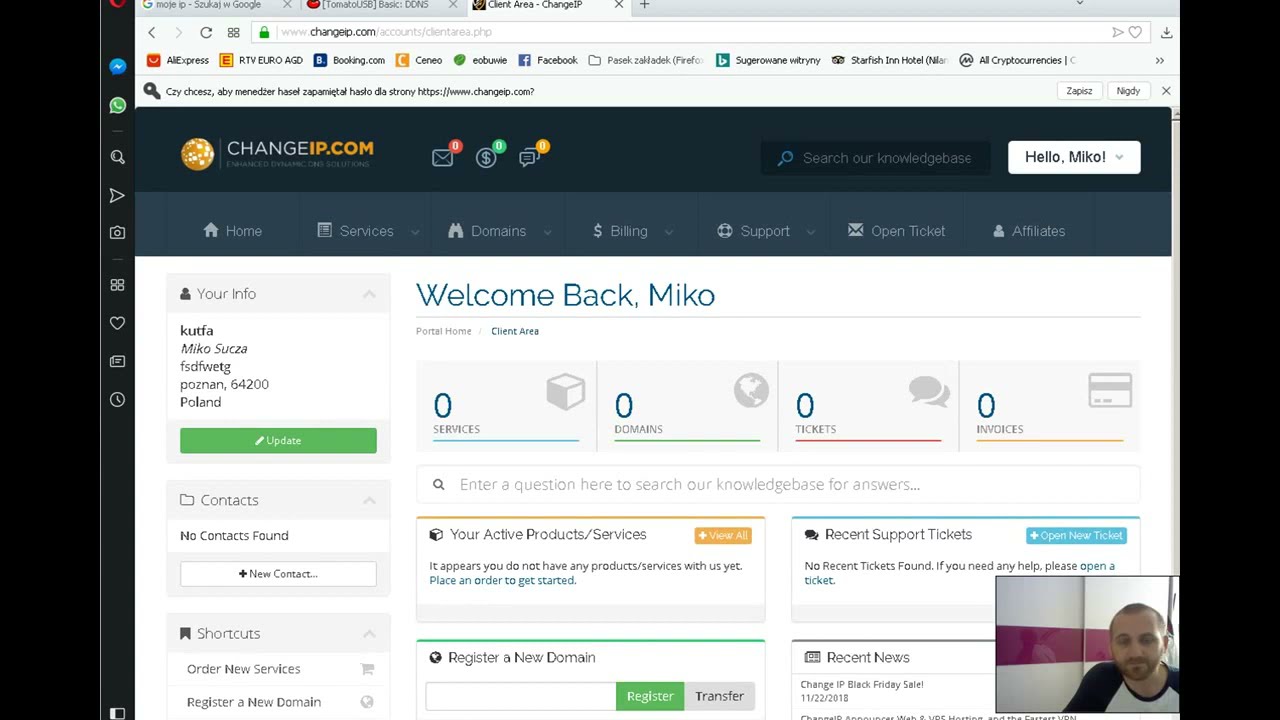Image resolution: width=1280 pixels, height=720 pixels.
Task: Open My Flow arrow icon in sidebar
Action: tap(117, 195)
